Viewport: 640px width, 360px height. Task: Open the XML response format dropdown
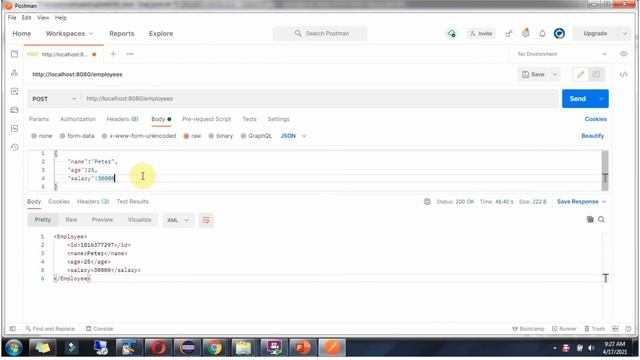(x=178, y=220)
